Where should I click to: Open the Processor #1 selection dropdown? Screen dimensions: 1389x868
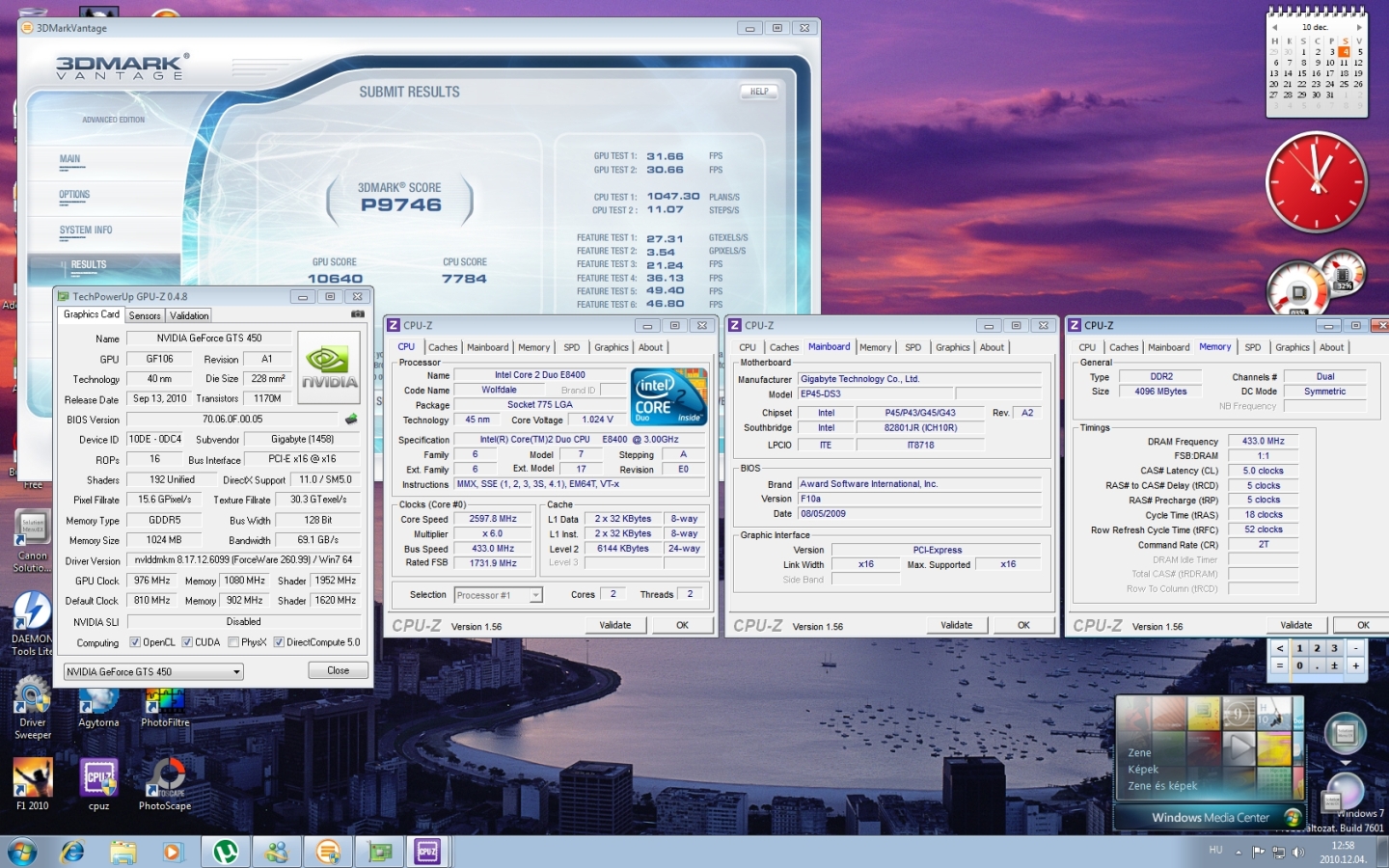click(x=498, y=595)
